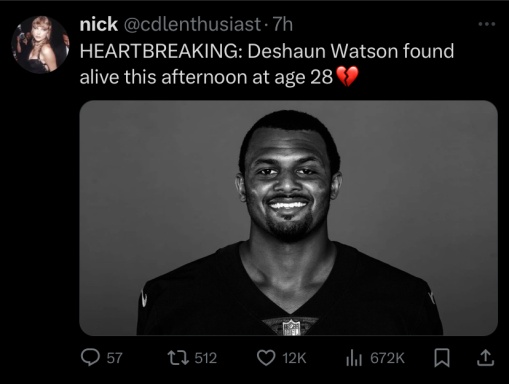Open the share upload arrow icon
Viewport: 509px width, 384px height.
485,358
